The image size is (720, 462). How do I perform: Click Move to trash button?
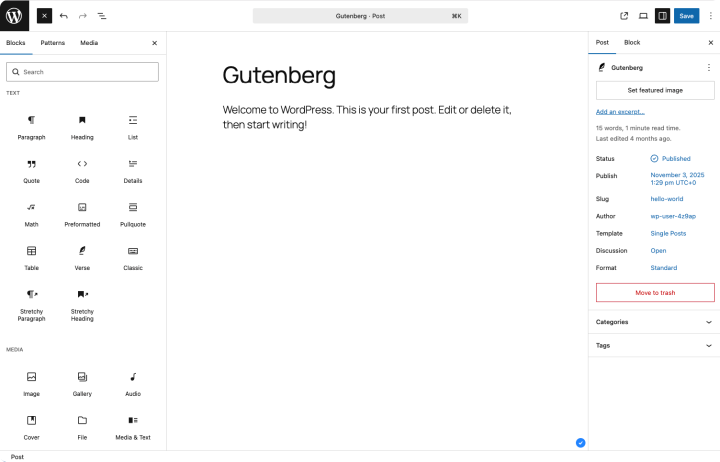[655, 293]
